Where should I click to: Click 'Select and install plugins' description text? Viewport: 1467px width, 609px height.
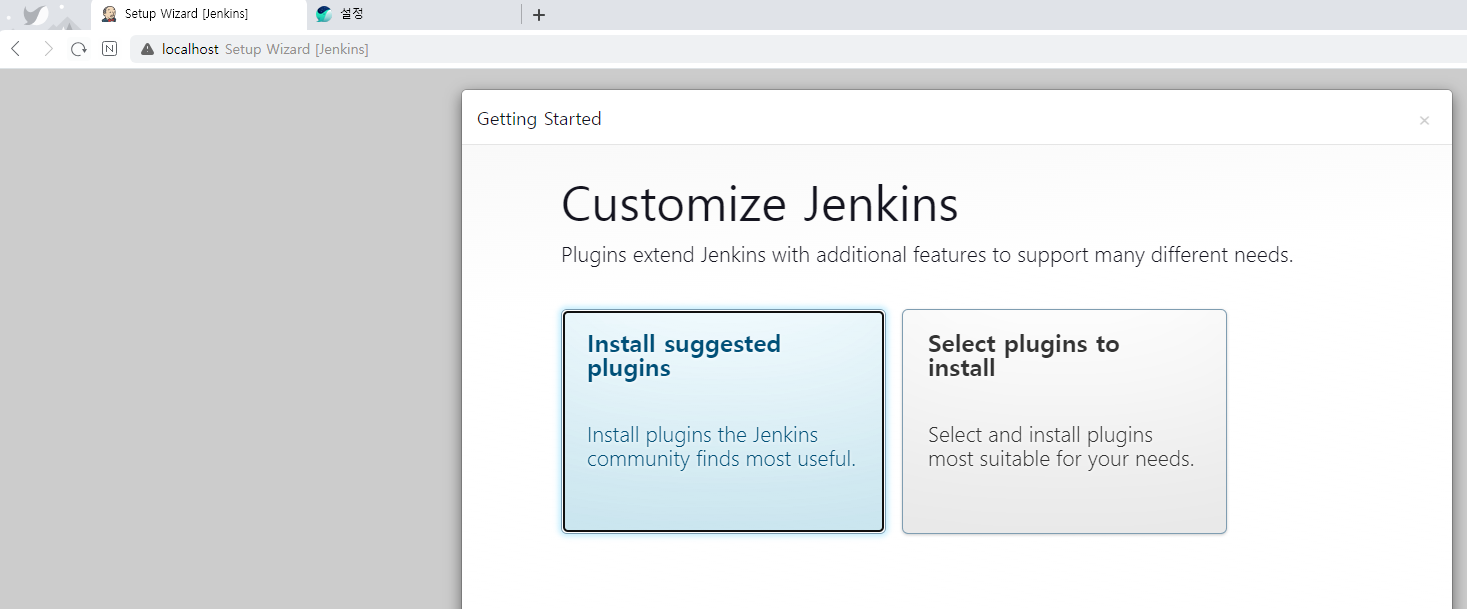1061,447
